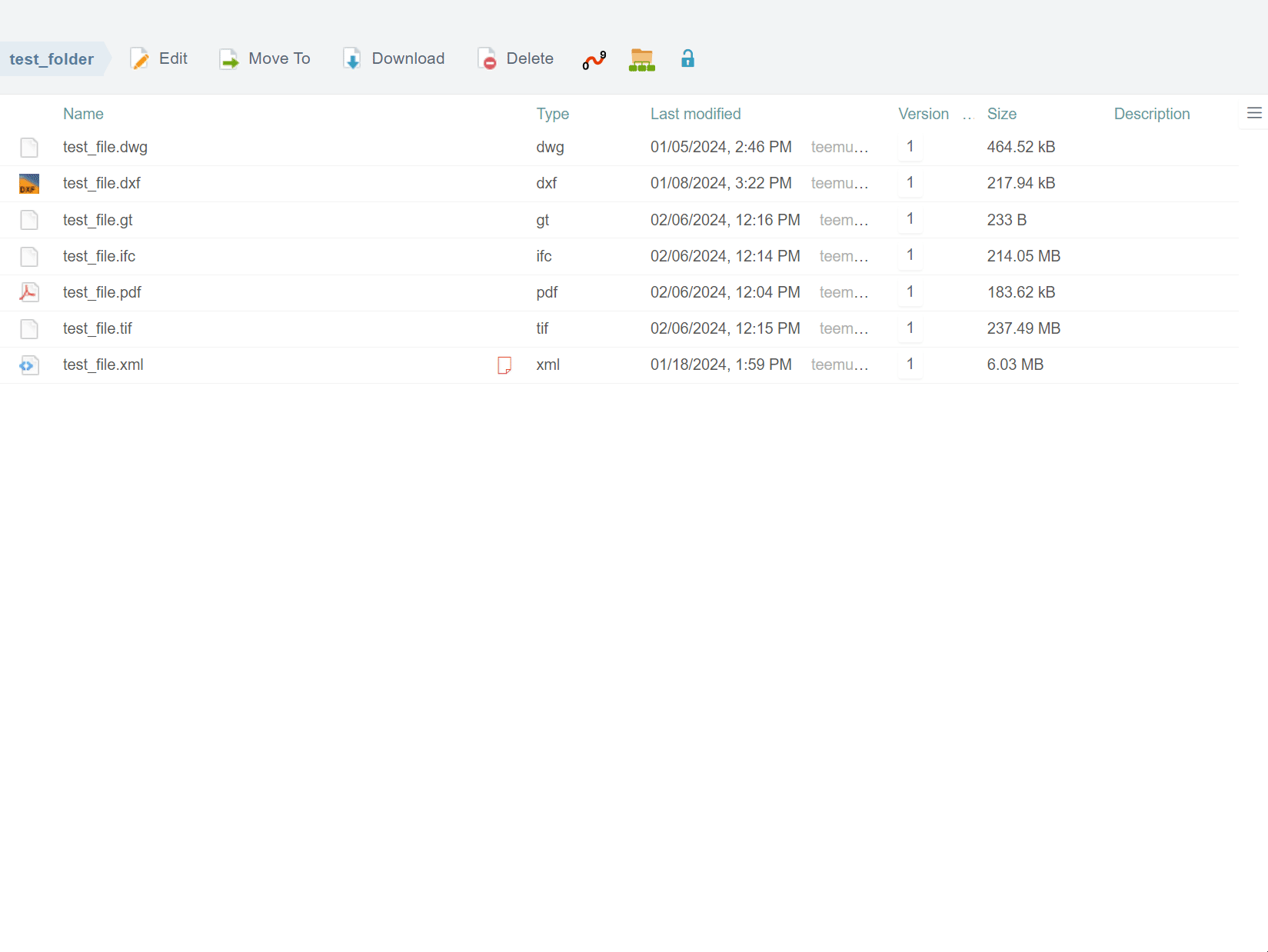
Task: Click the date 02/06/2024, 12:04 PM
Action: coord(725,292)
